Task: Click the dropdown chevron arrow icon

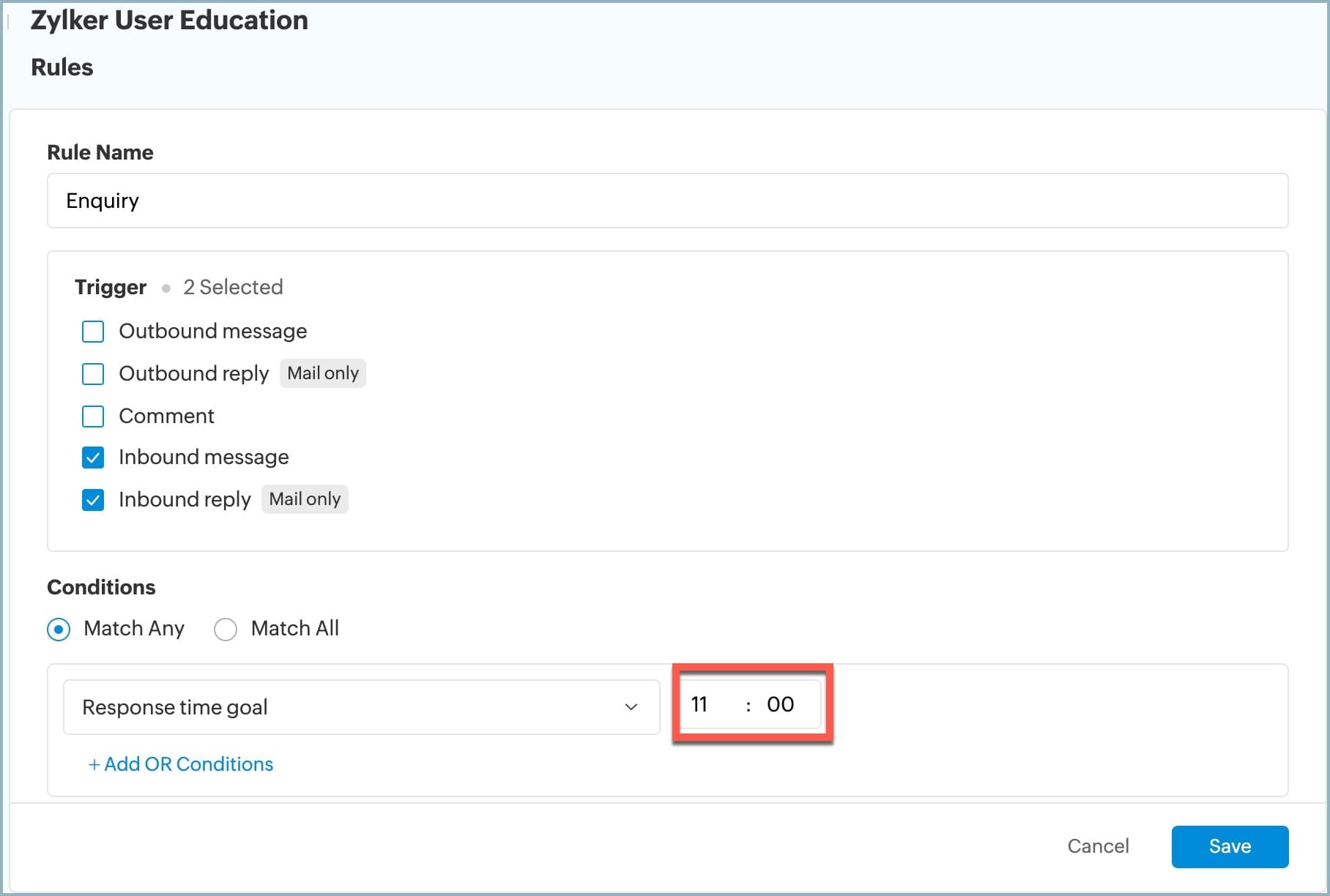Action: coord(631,707)
